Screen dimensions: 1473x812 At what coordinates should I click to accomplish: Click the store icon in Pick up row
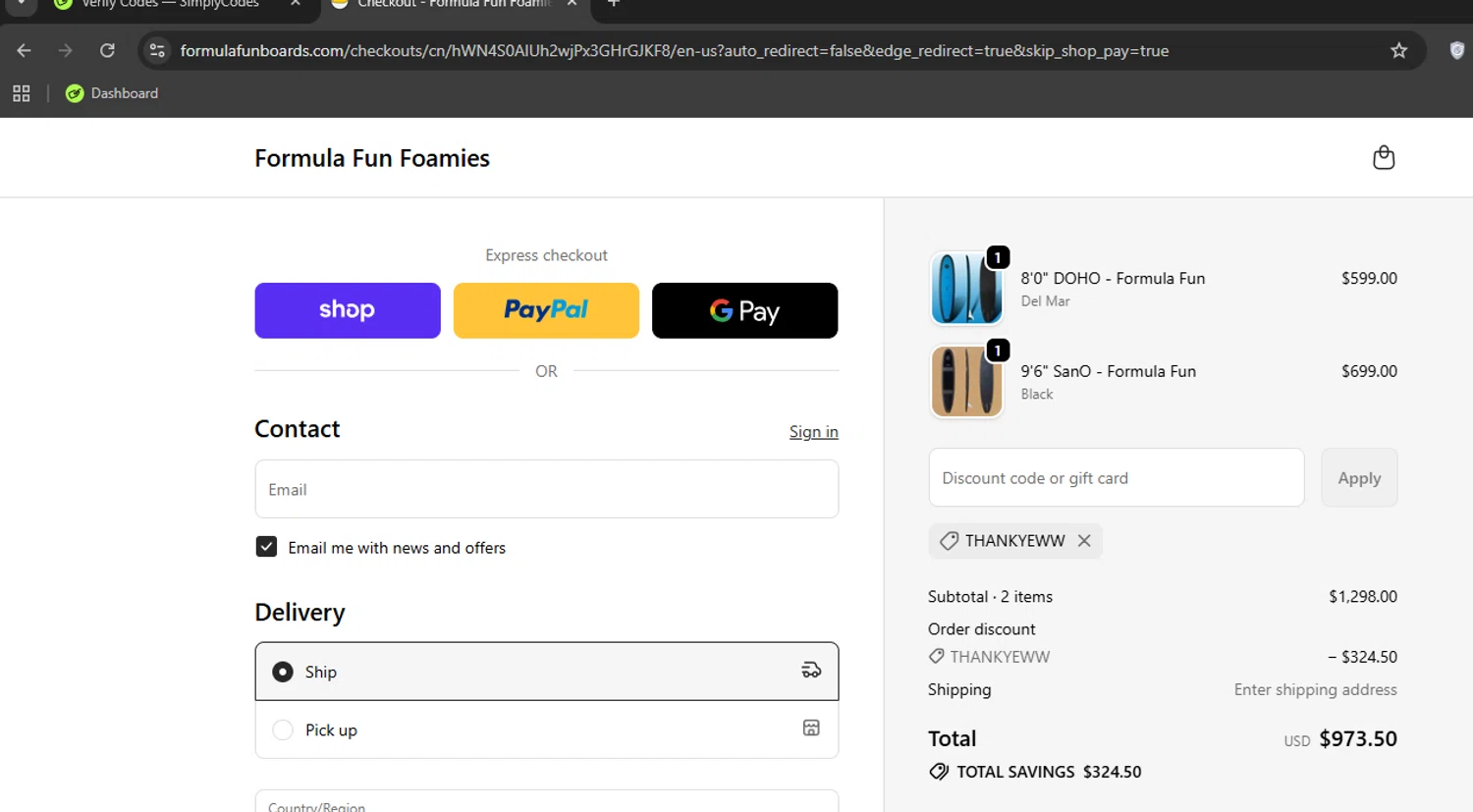pyautogui.click(x=811, y=728)
